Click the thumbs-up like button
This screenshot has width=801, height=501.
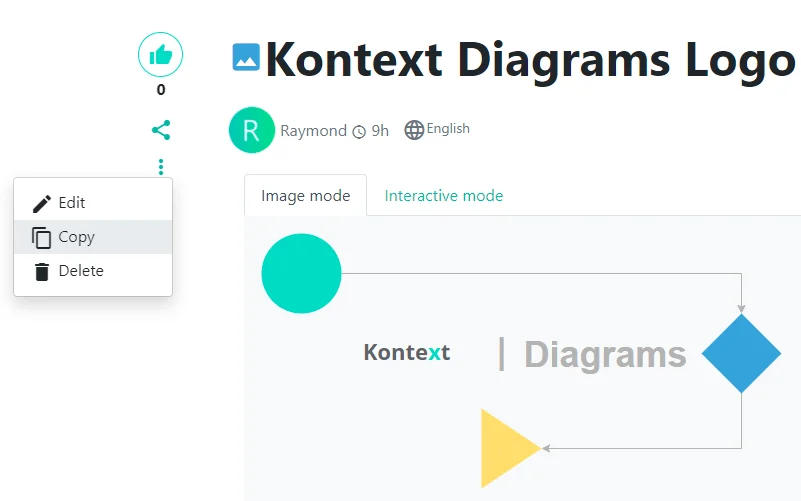pos(160,55)
